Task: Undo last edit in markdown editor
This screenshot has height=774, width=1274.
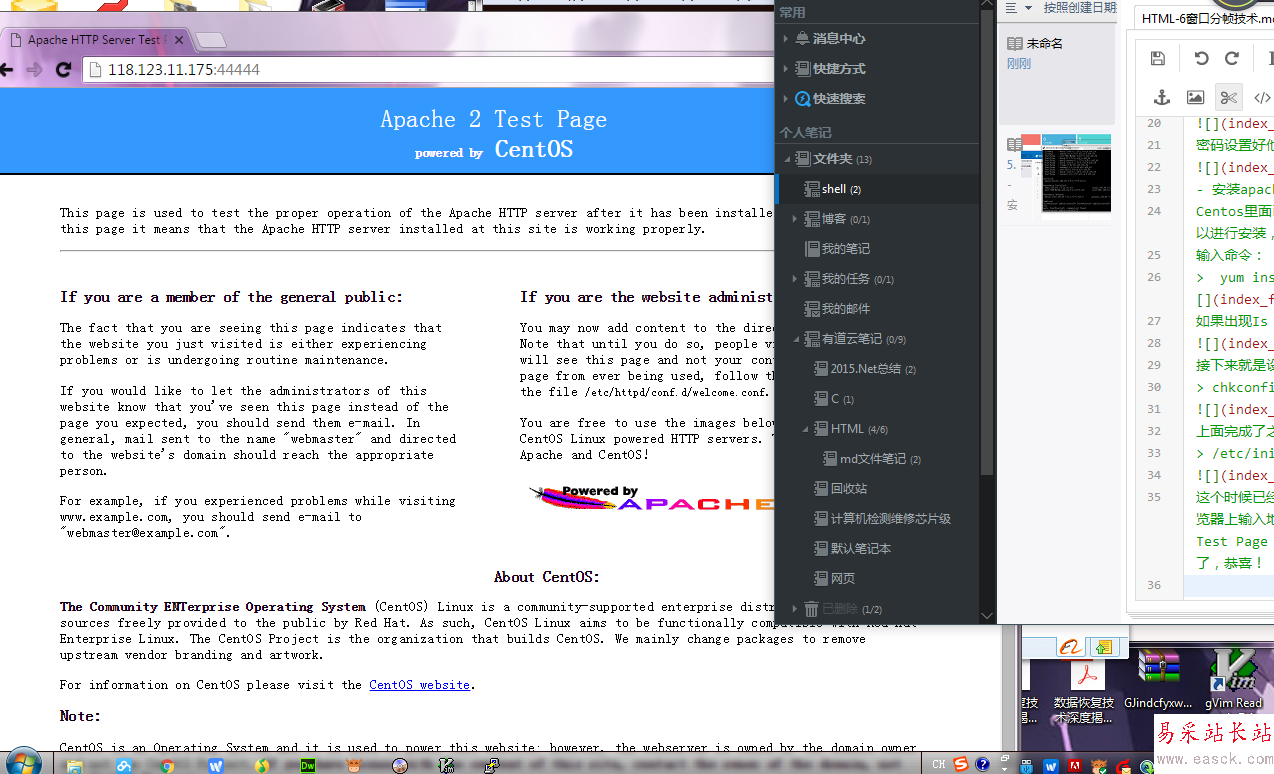Action: click(x=1202, y=59)
